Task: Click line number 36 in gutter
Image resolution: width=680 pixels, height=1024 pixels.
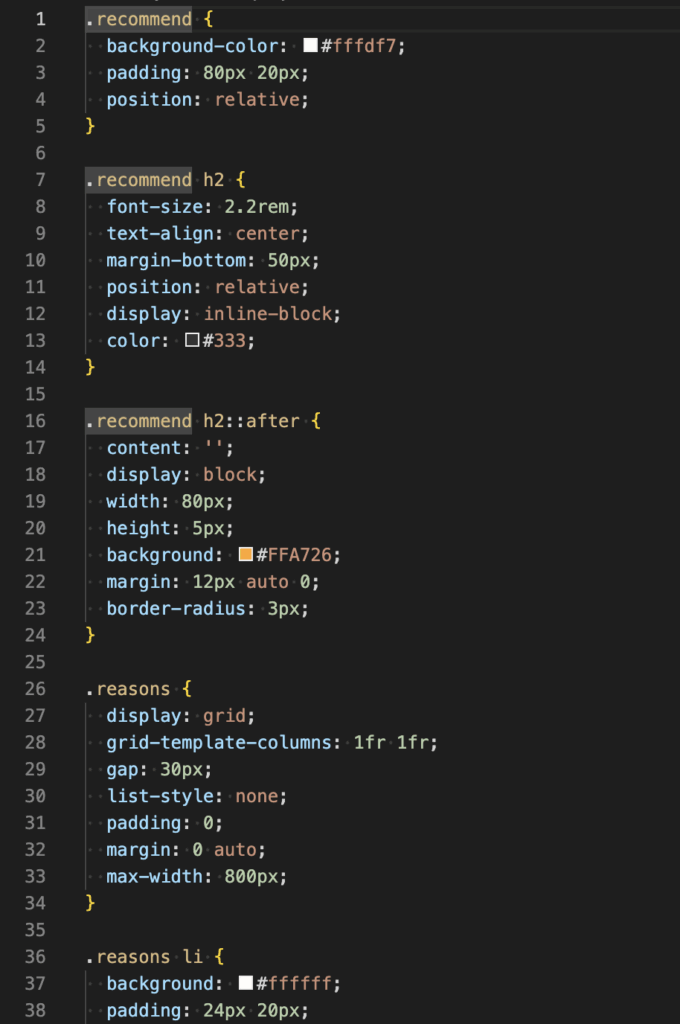Action: pyautogui.click(x=35, y=956)
